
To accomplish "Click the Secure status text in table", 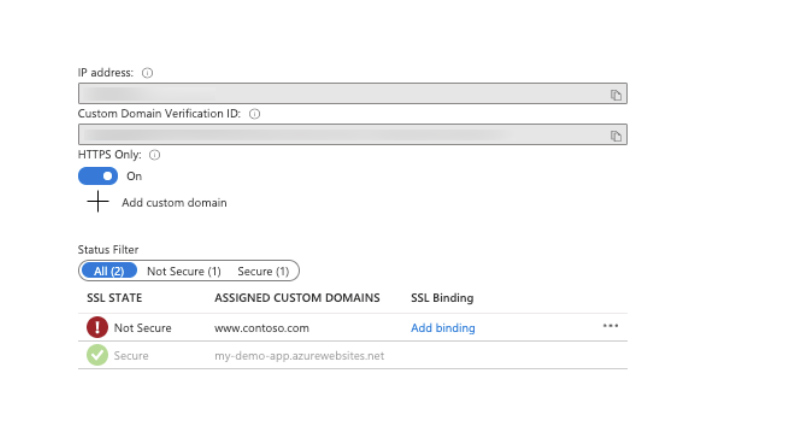I will click(131, 356).
